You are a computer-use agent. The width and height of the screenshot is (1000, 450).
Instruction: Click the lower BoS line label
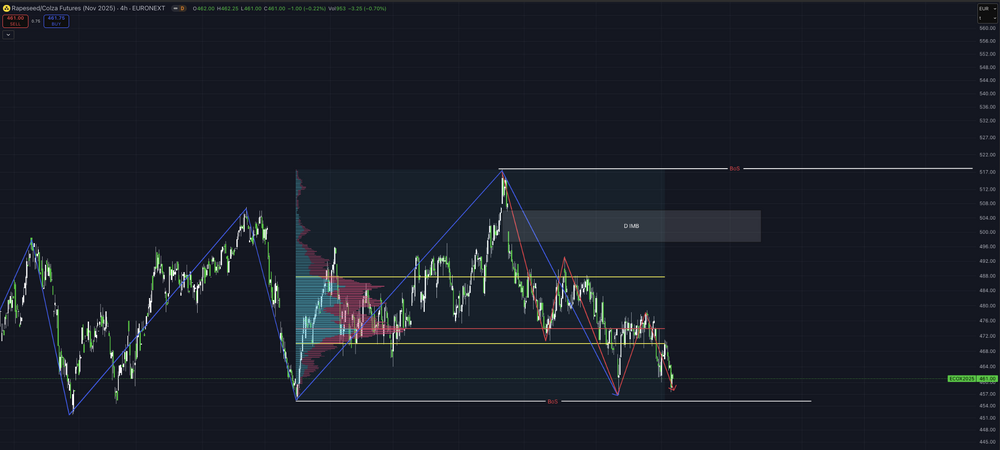point(552,402)
